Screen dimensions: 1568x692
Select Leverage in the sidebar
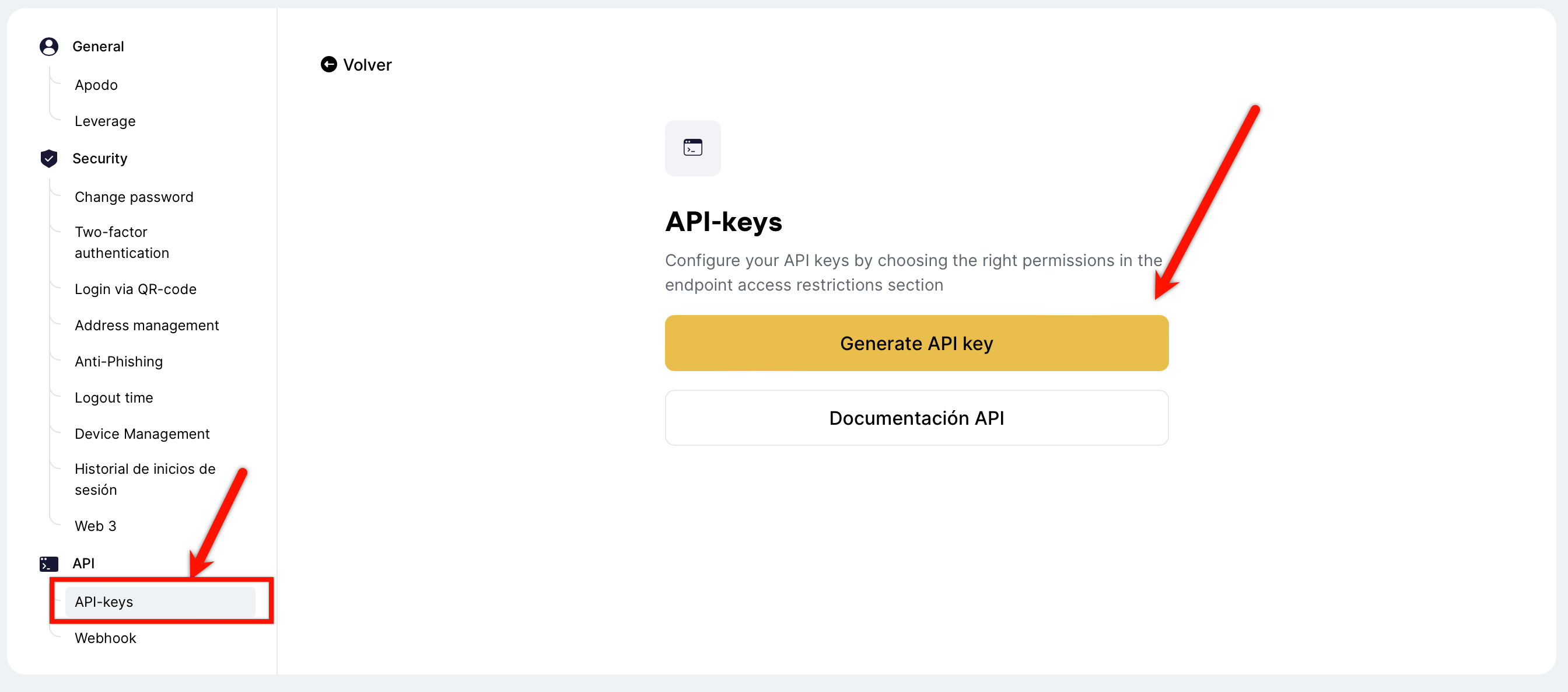pyautogui.click(x=104, y=121)
